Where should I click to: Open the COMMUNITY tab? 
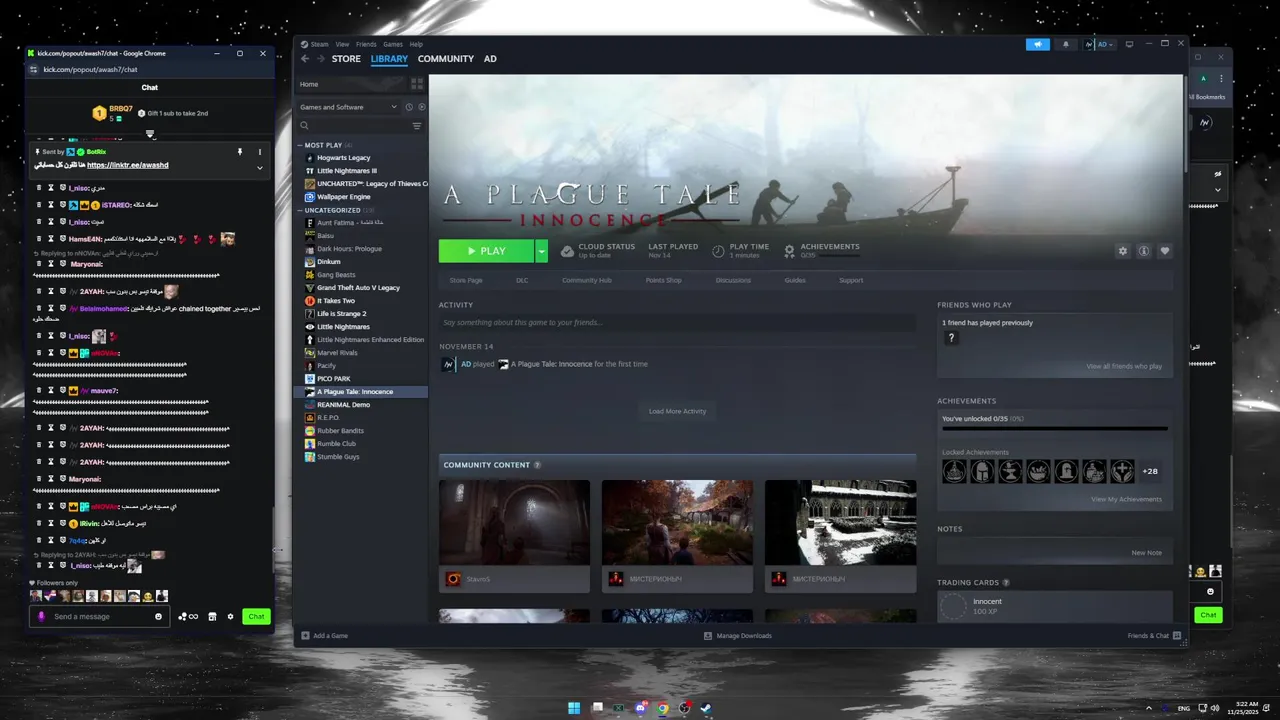(x=446, y=59)
